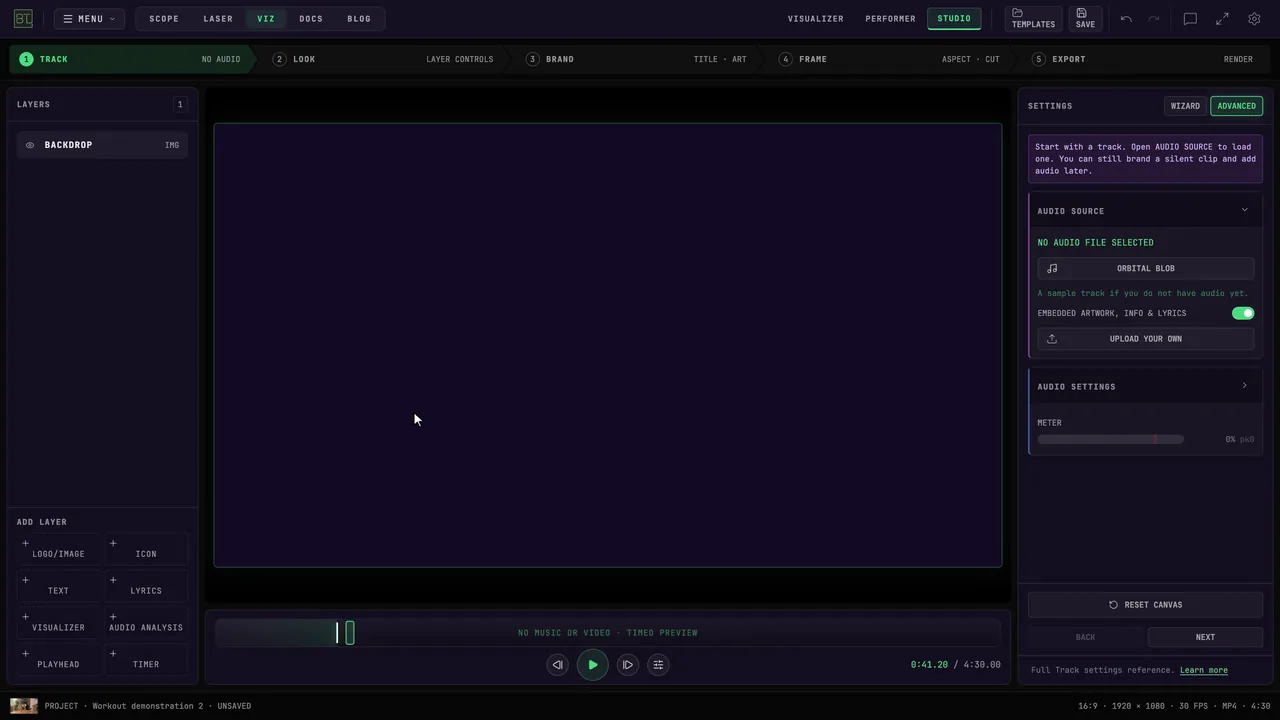This screenshot has width=1280, height=720.
Task: Switch to Performer mode
Action: [890, 18]
